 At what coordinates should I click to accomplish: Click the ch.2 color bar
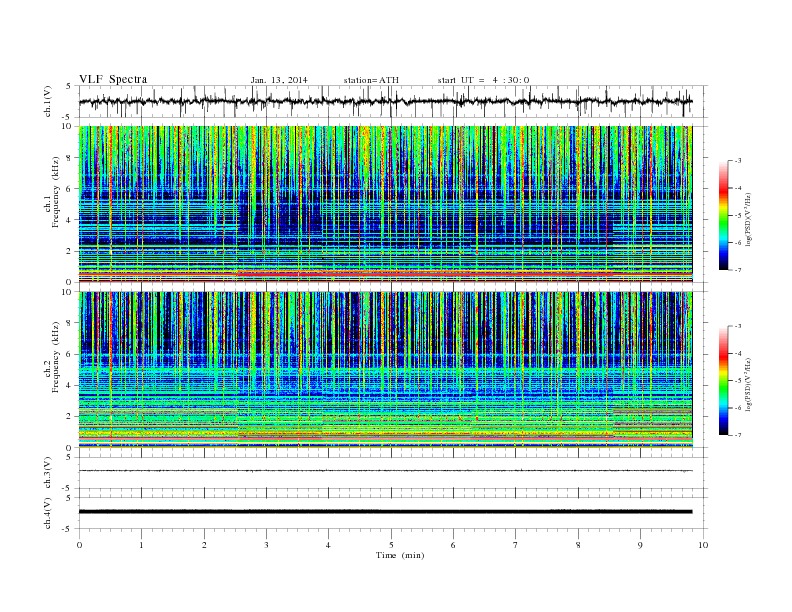pyautogui.click(x=723, y=380)
